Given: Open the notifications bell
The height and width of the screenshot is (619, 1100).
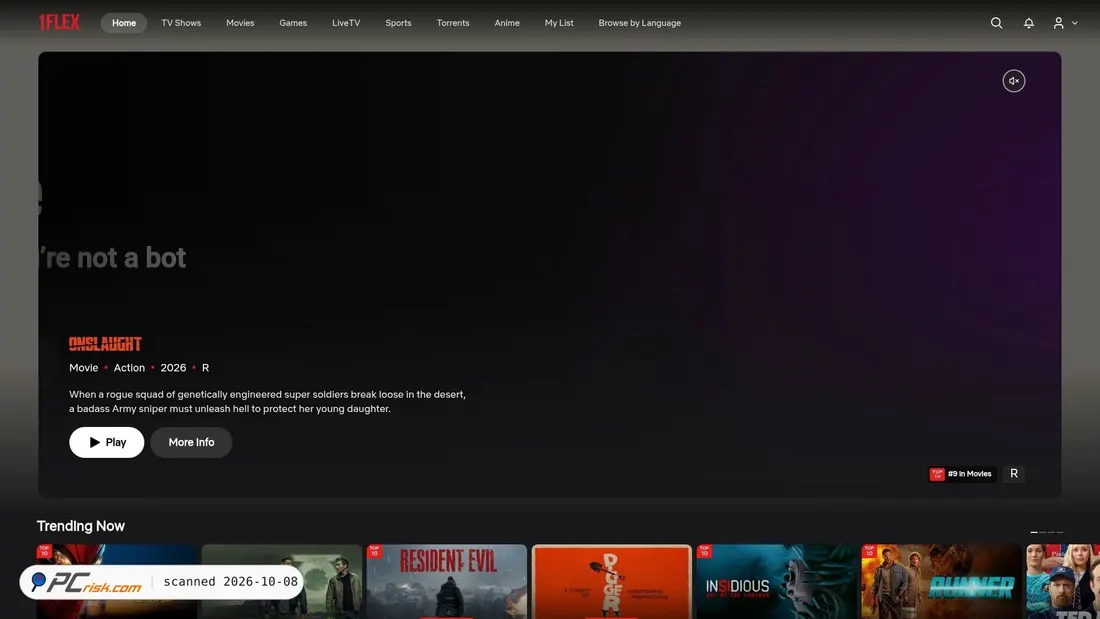Looking at the screenshot, I should tap(1028, 23).
